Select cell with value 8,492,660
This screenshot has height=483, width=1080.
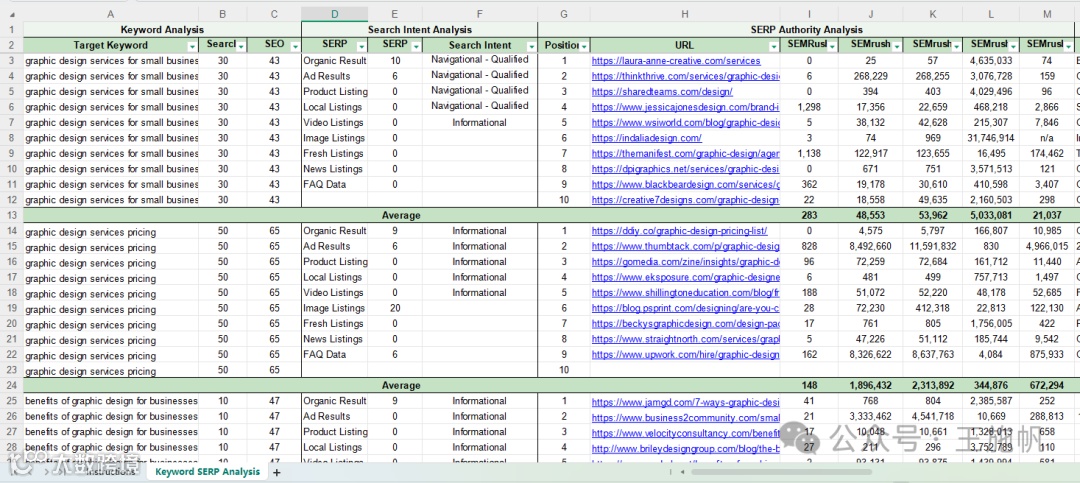tap(870, 247)
